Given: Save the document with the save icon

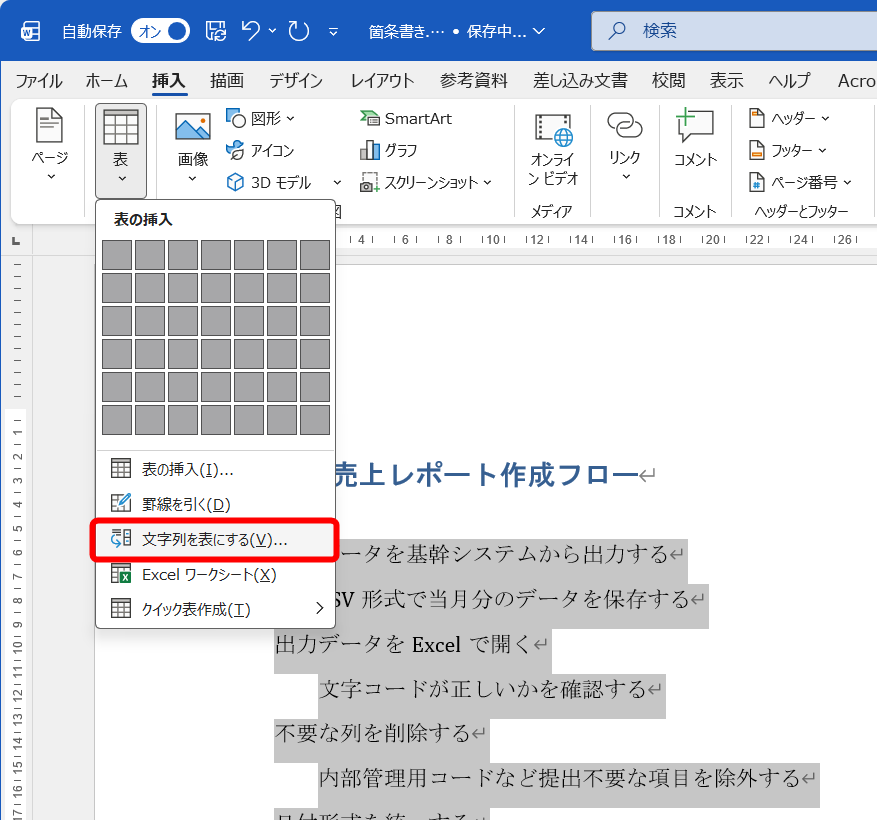Looking at the screenshot, I should pos(214,31).
